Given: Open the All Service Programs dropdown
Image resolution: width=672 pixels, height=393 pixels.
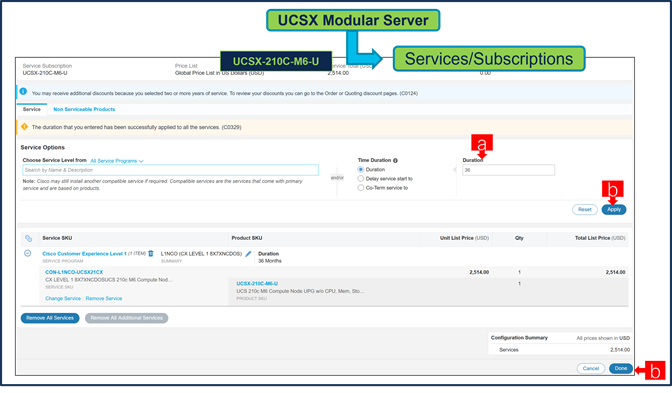Looking at the screenshot, I should [x=117, y=161].
